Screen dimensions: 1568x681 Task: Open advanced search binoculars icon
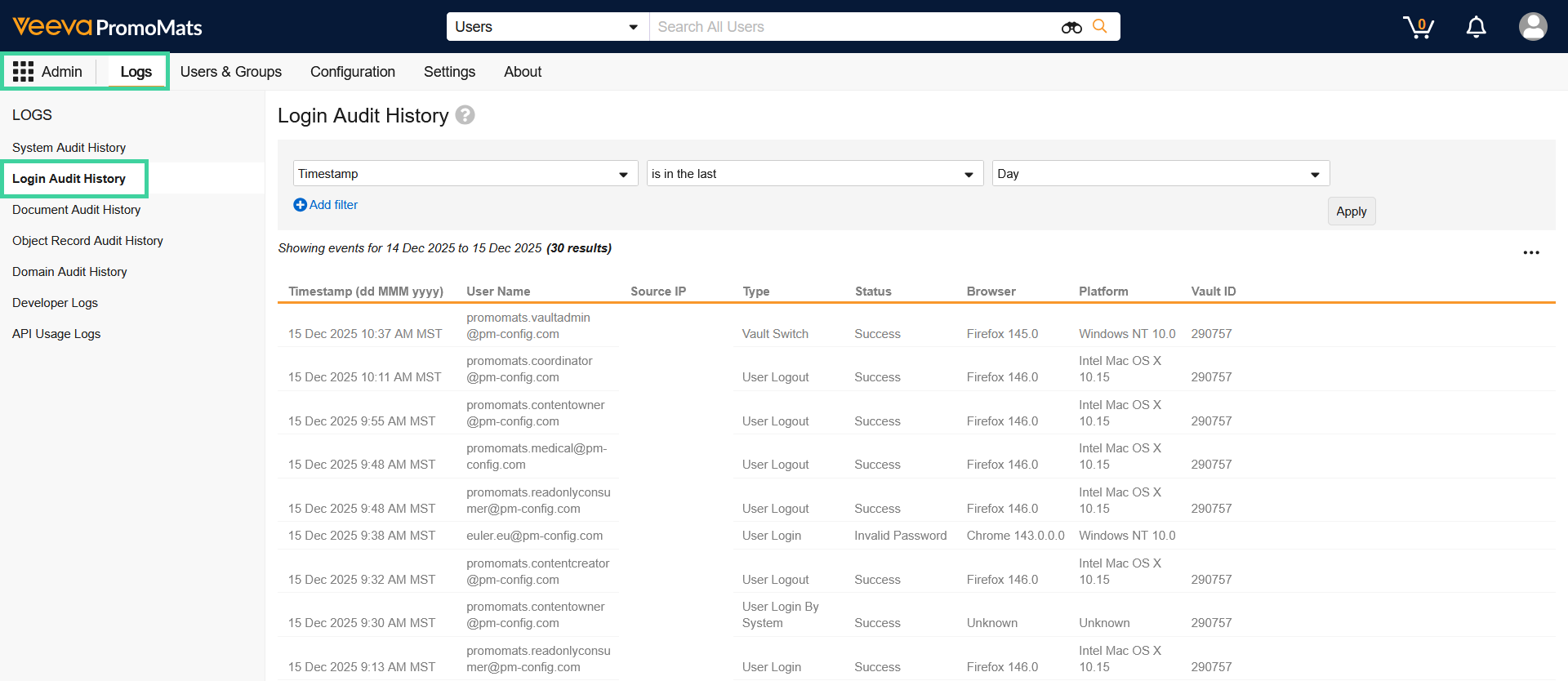(1071, 27)
